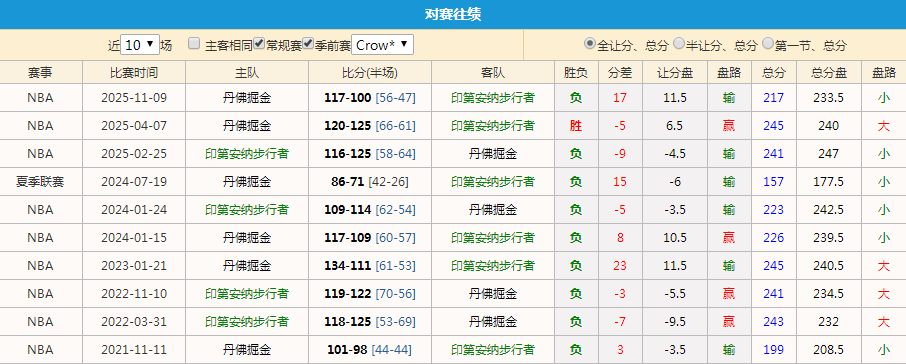
Task: Click total points 217
Action: (x=774, y=98)
